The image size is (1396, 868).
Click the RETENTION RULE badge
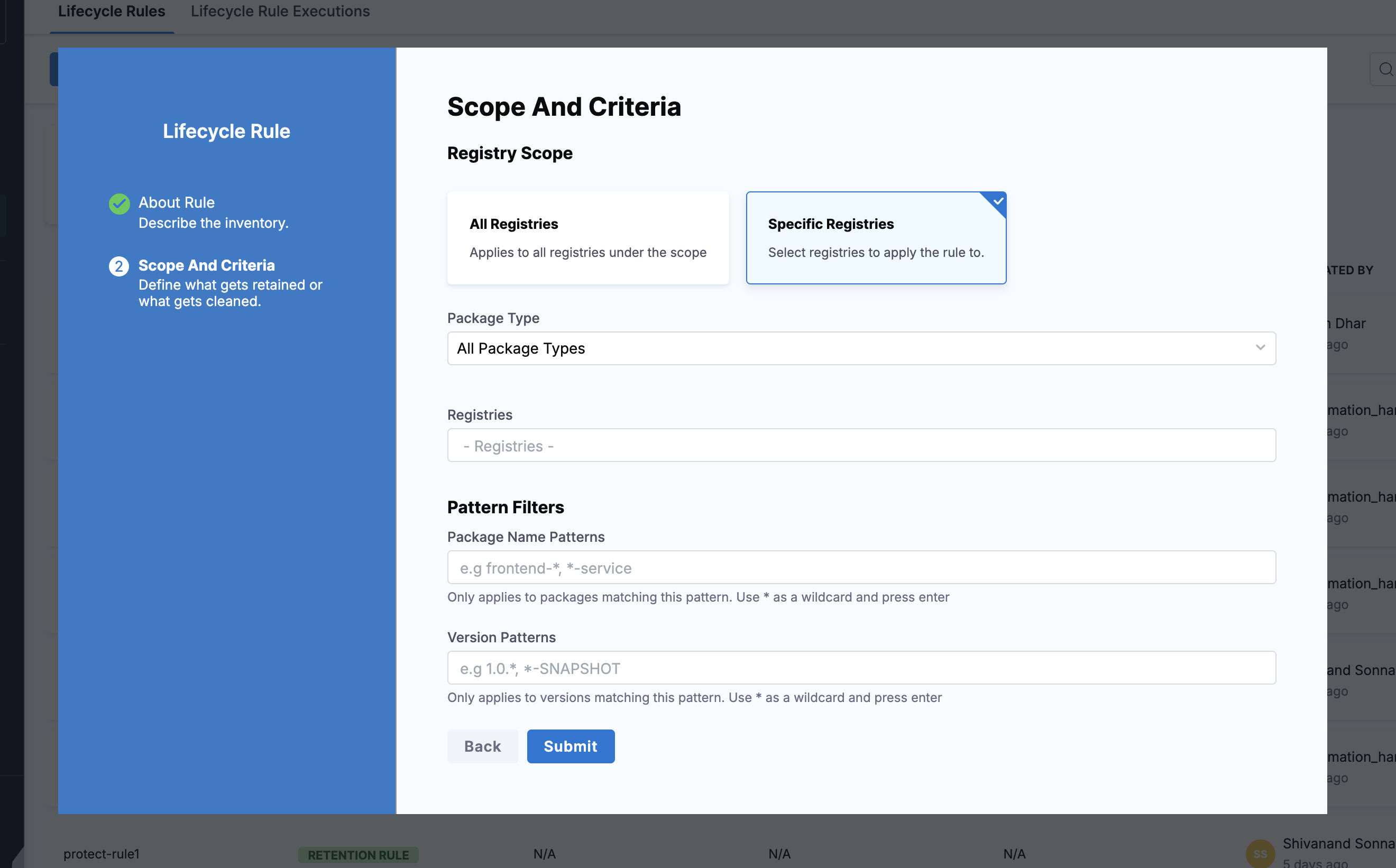(359, 855)
